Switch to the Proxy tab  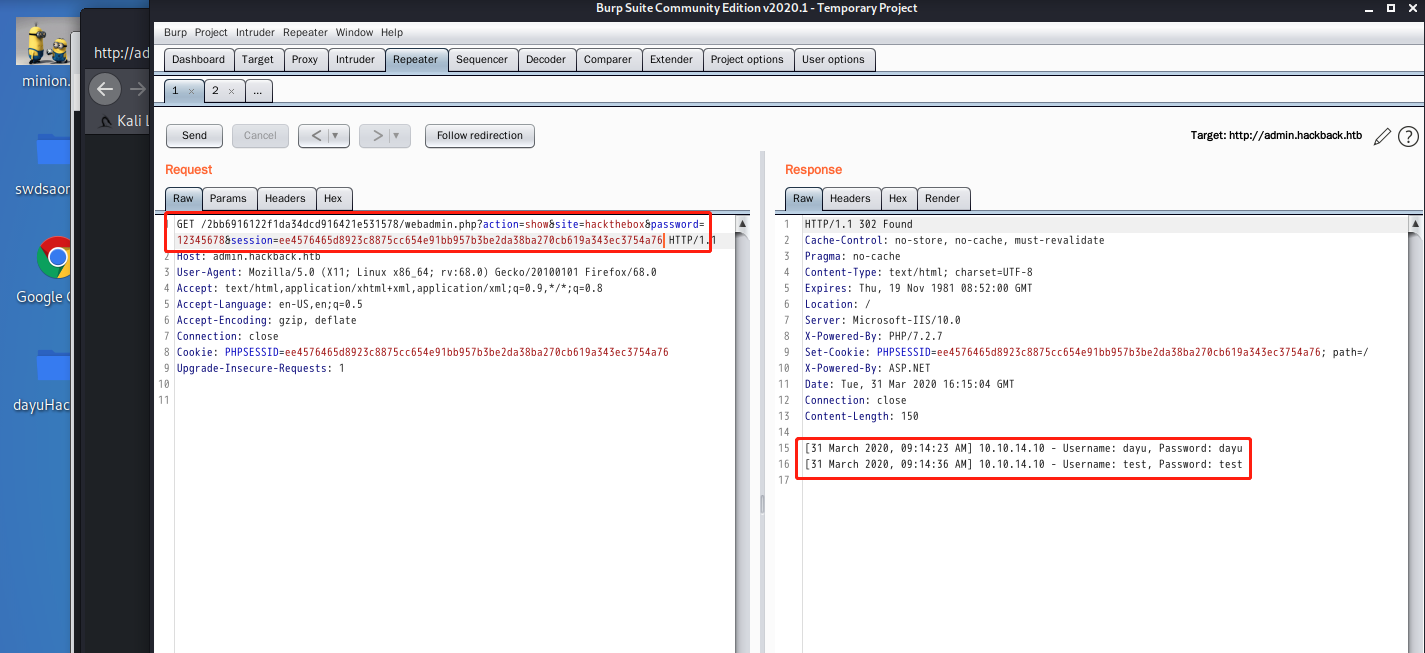tap(305, 60)
